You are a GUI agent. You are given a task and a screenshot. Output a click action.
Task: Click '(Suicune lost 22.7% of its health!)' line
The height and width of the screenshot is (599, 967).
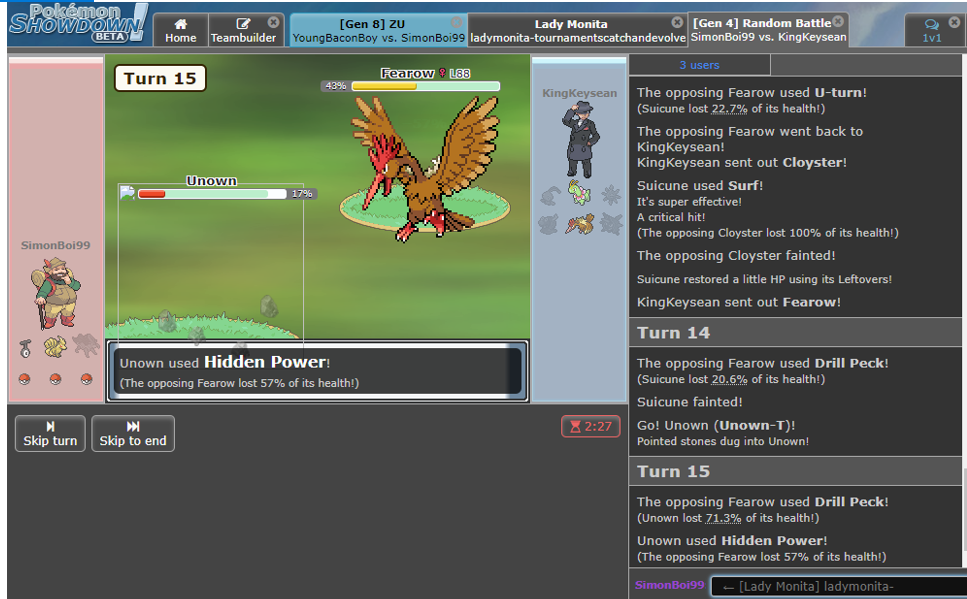pos(731,109)
